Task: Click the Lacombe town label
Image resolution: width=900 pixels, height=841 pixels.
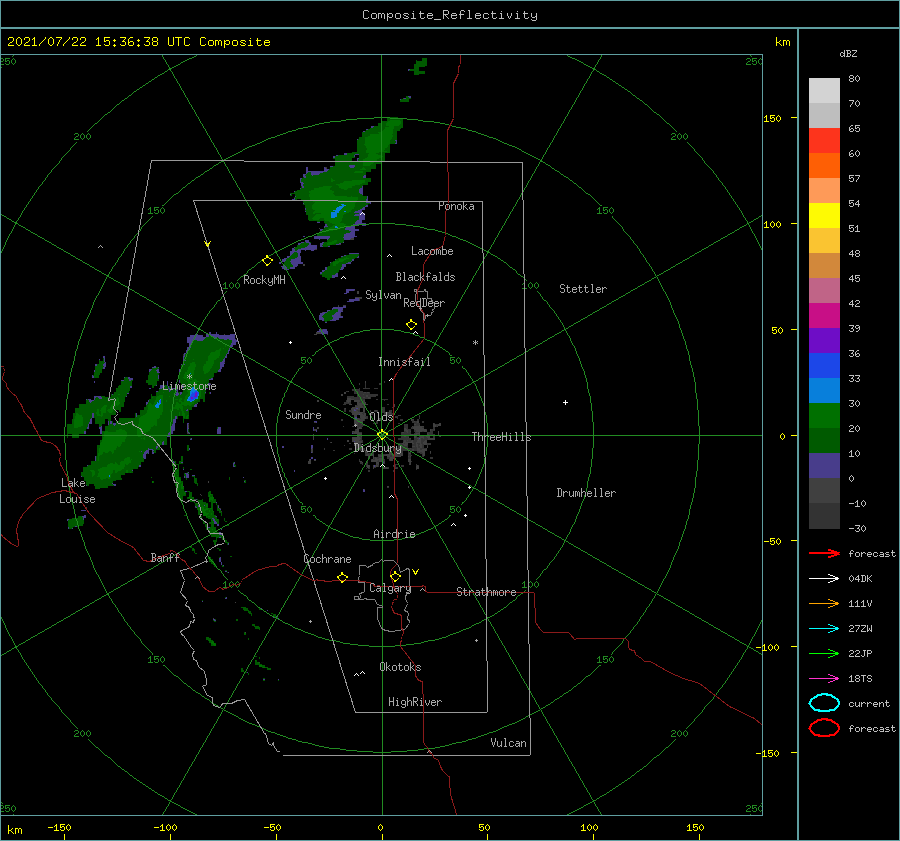Action: [x=432, y=251]
